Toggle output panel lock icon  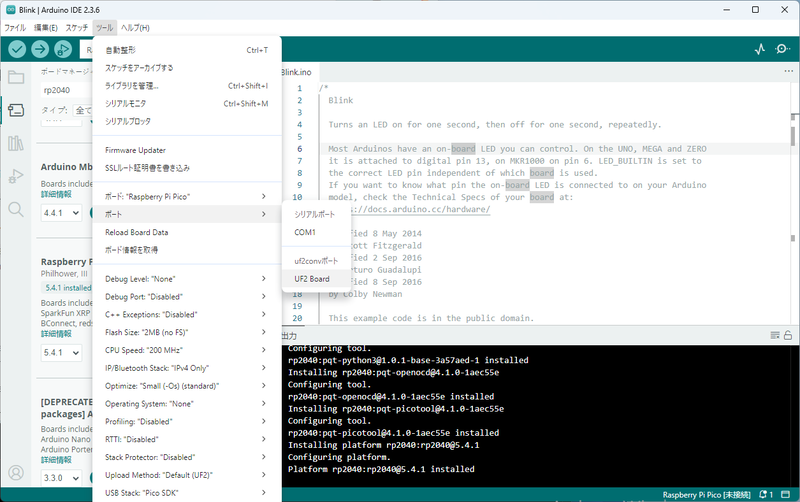click(788, 335)
